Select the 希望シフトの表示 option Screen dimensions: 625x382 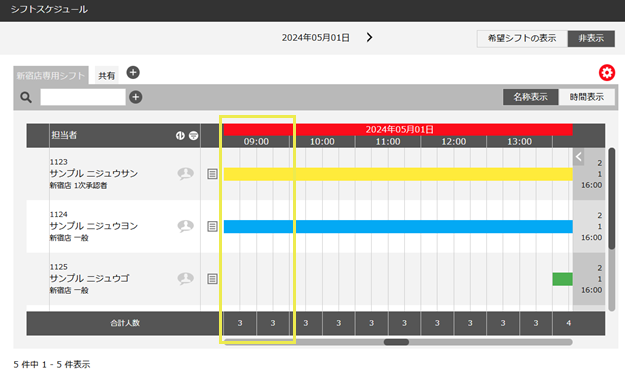(522, 38)
